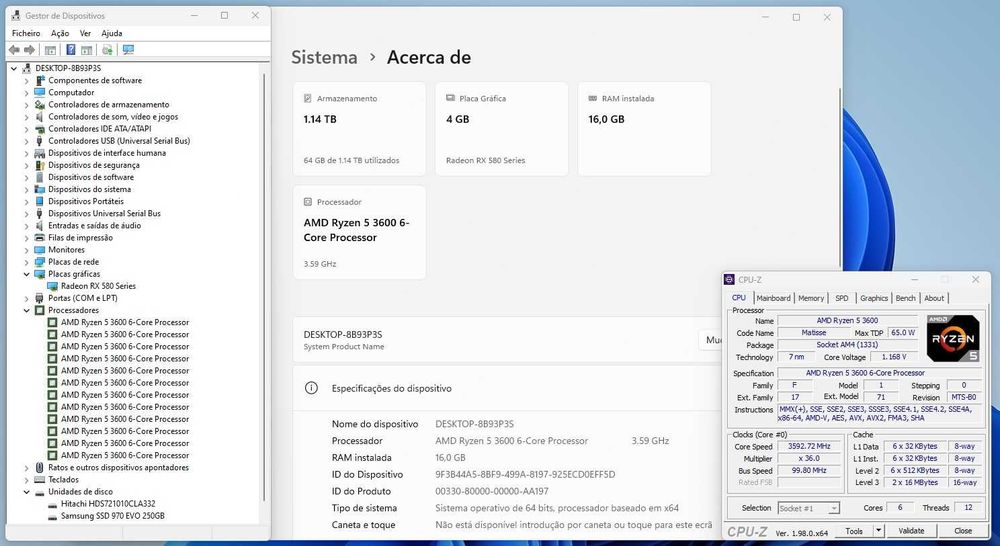Click the Armazenamento card icon in Settings
Screen dimensions: 1000x546
tap(308, 98)
